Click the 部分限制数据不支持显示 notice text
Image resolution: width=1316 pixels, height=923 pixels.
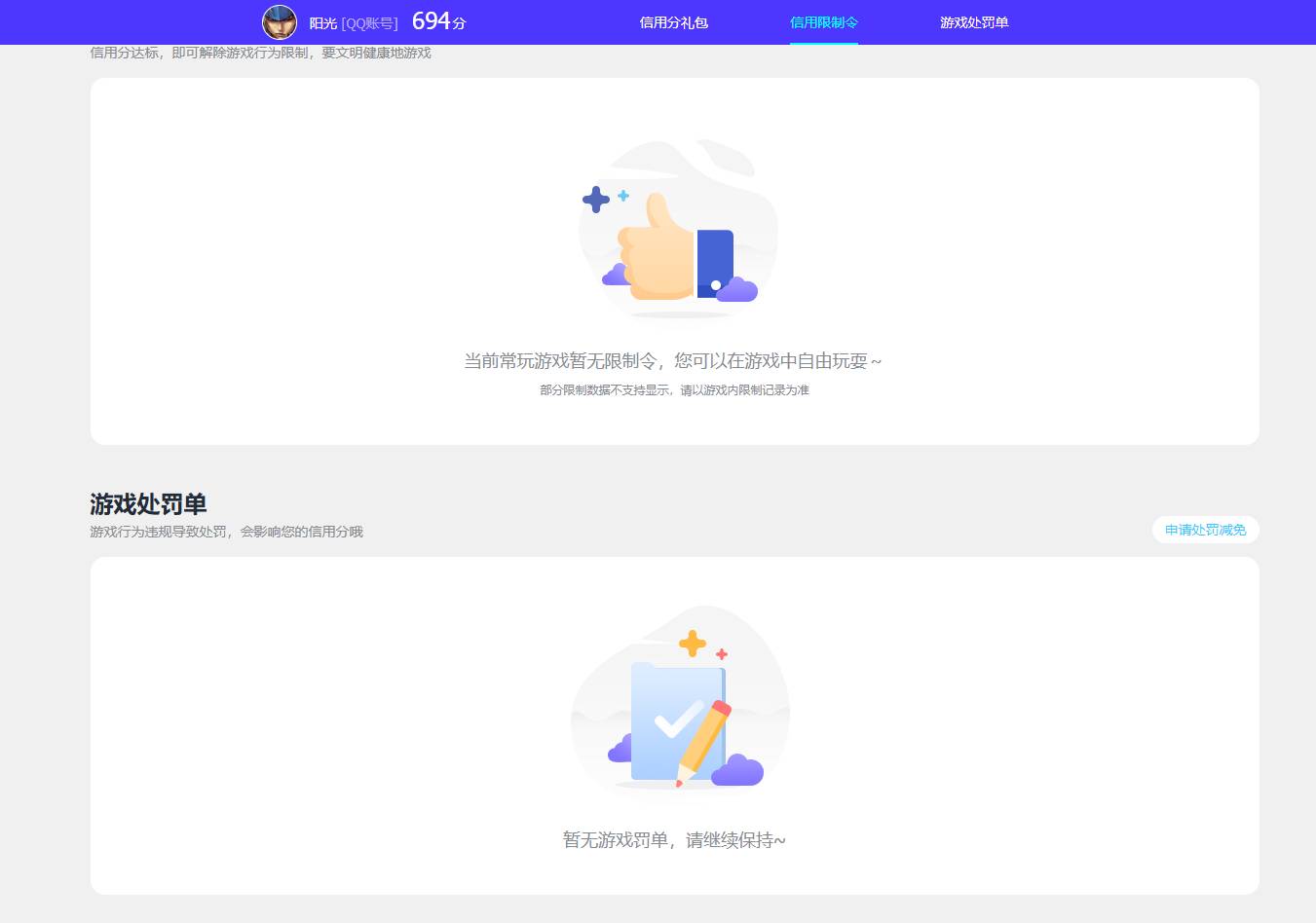673,389
